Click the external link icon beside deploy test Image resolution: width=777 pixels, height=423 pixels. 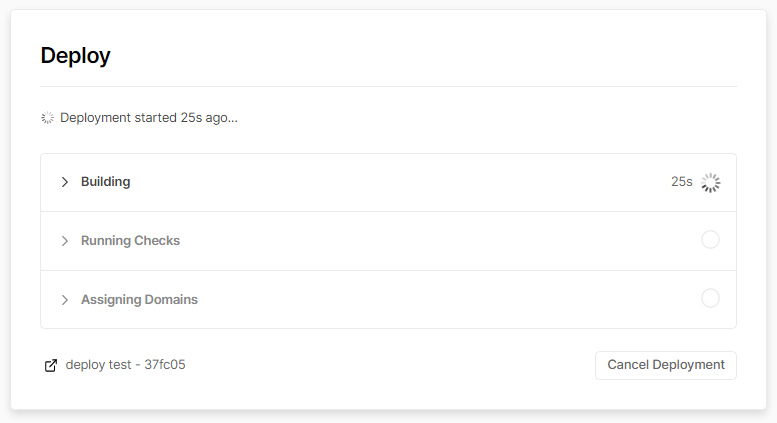[x=51, y=365]
